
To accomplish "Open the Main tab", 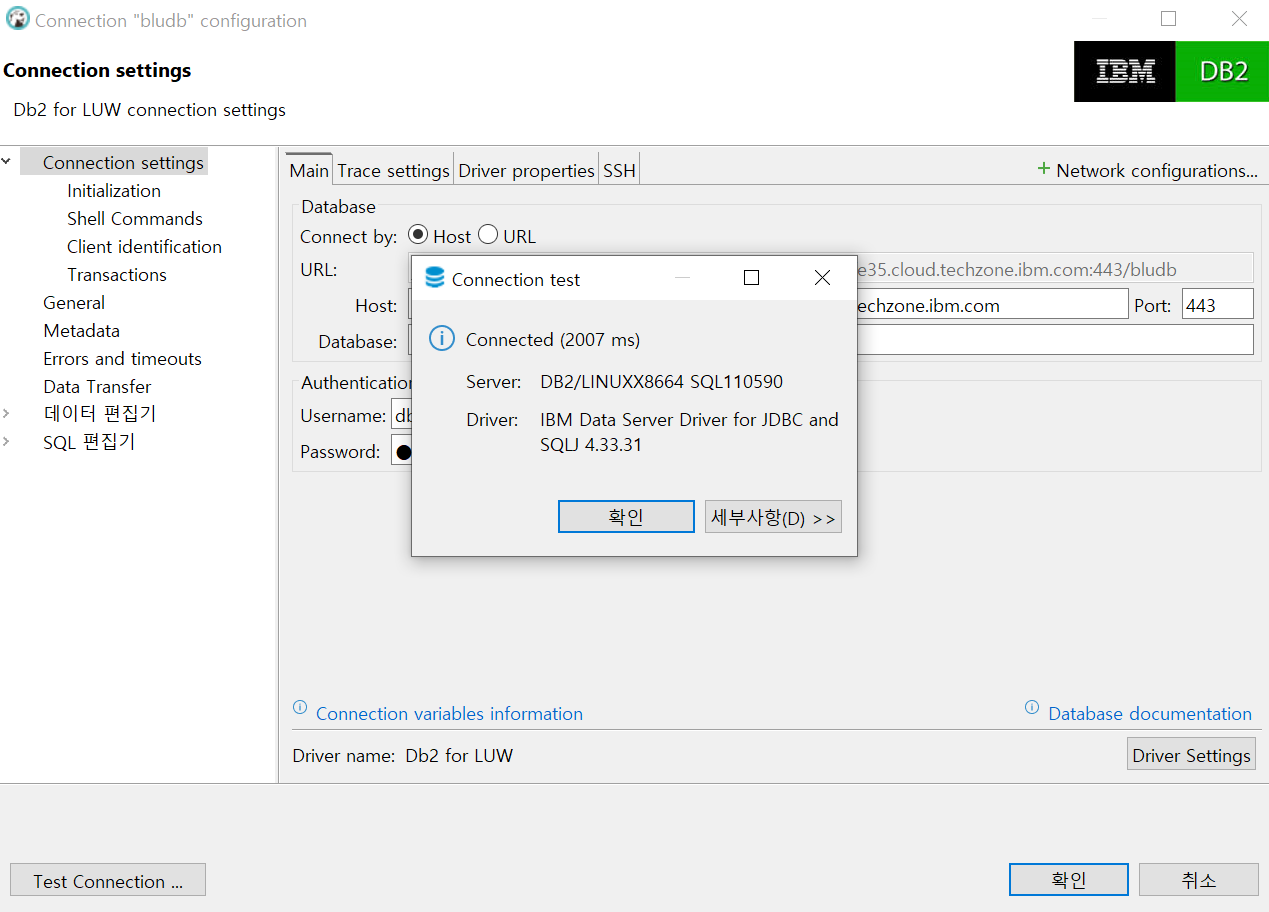I will click(309, 170).
